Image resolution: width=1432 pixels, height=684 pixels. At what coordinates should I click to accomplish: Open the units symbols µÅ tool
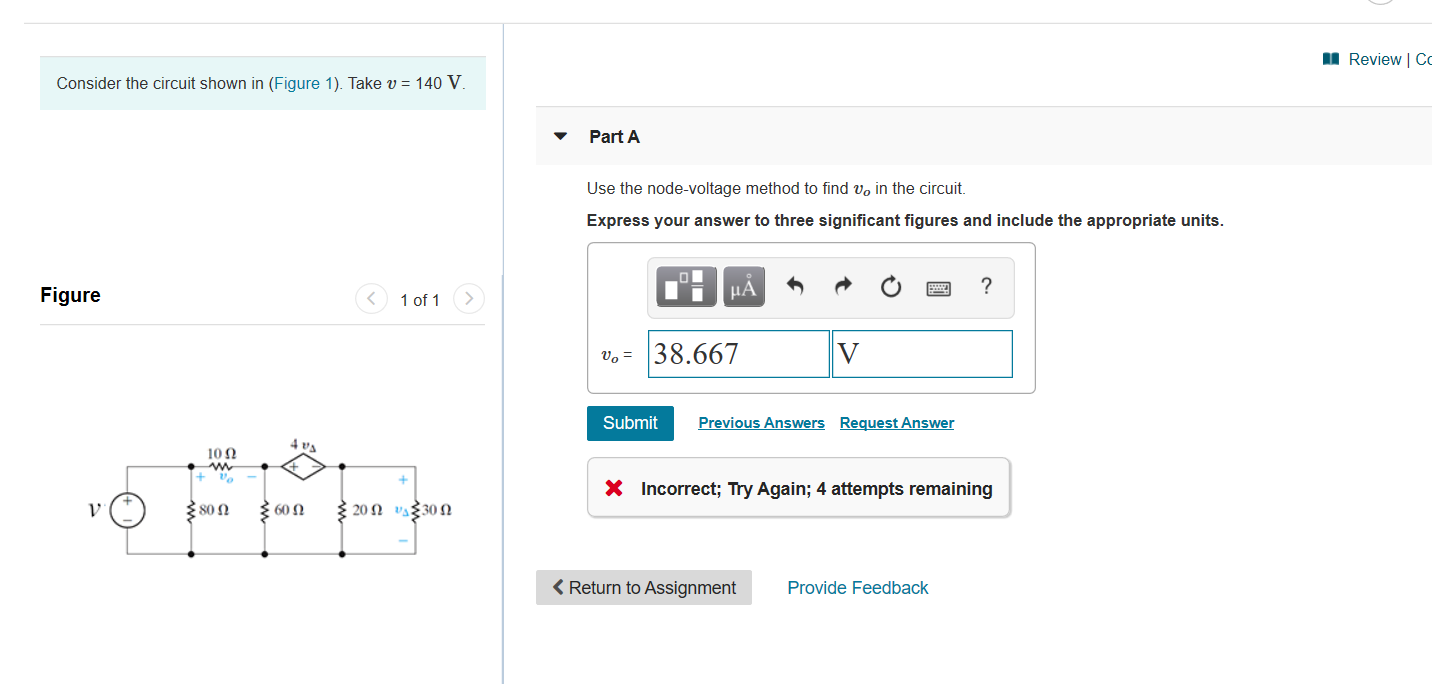[743, 287]
